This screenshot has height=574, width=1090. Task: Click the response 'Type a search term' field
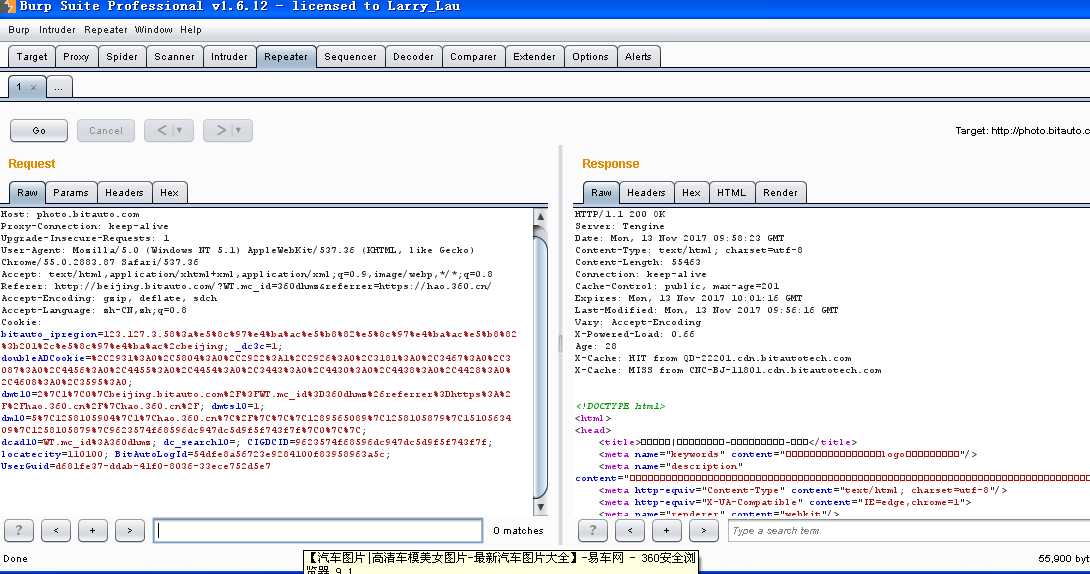click(909, 530)
